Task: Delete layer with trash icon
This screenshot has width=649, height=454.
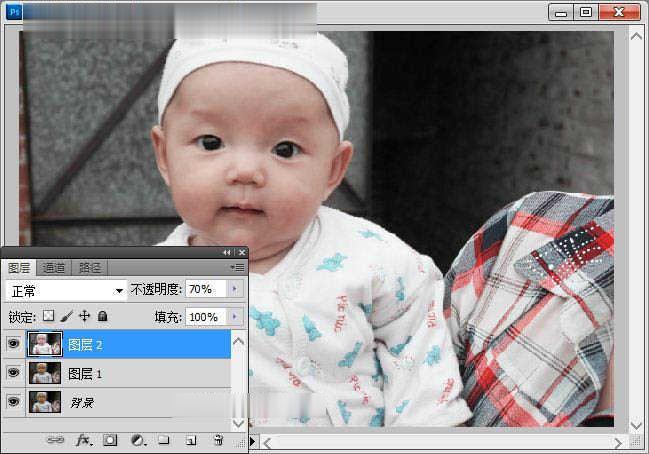Action: 219,440
